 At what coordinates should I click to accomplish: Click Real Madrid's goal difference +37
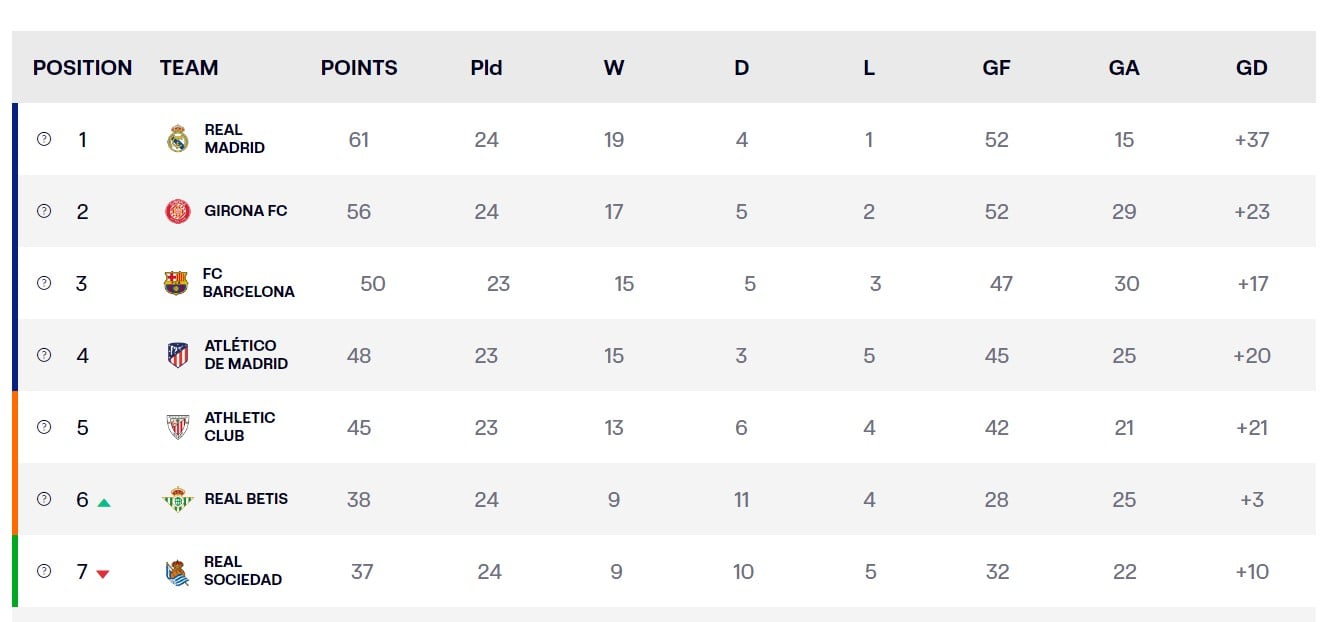click(x=1251, y=140)
